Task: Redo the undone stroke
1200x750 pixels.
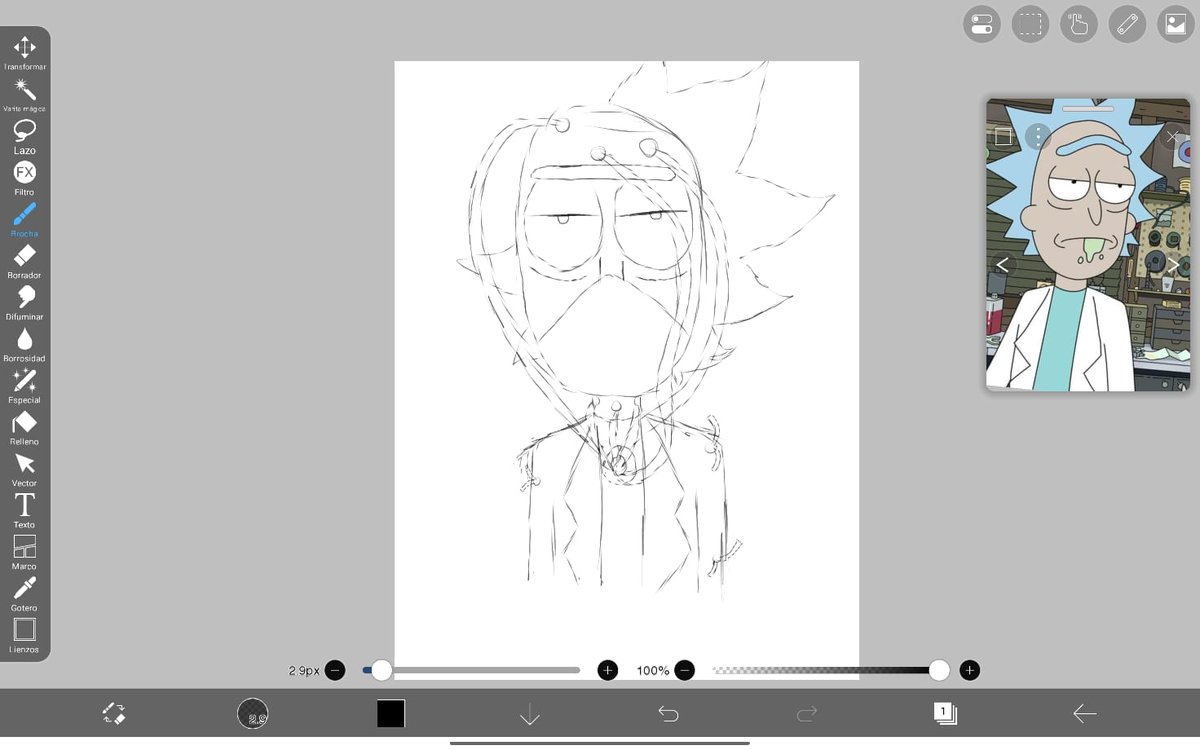Action: 807,713
